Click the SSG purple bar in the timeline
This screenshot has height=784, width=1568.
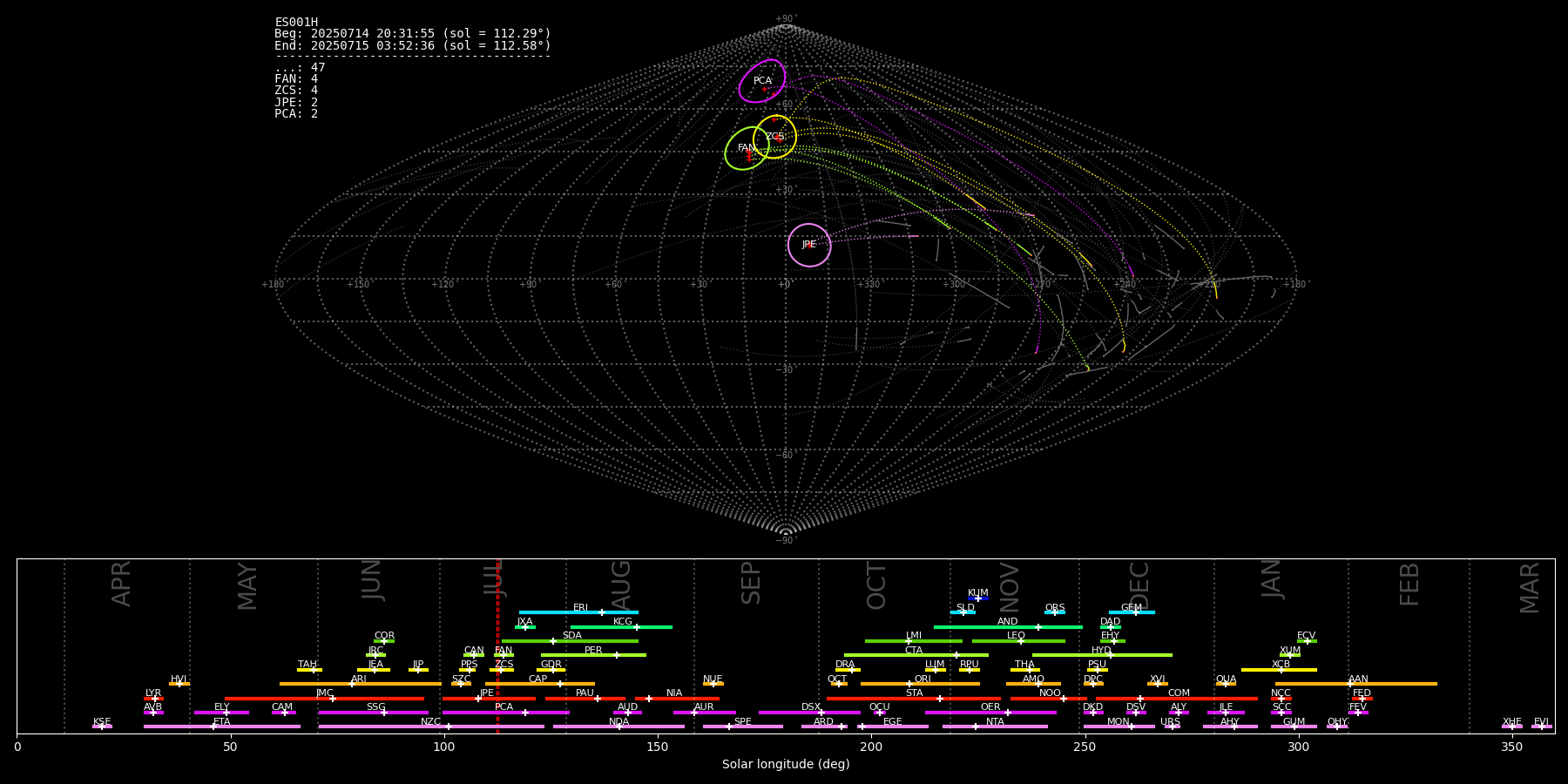click(374, 713)
